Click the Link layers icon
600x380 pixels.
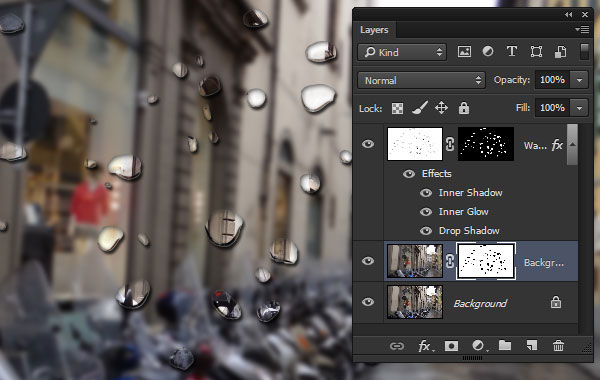tap(397, 346)
